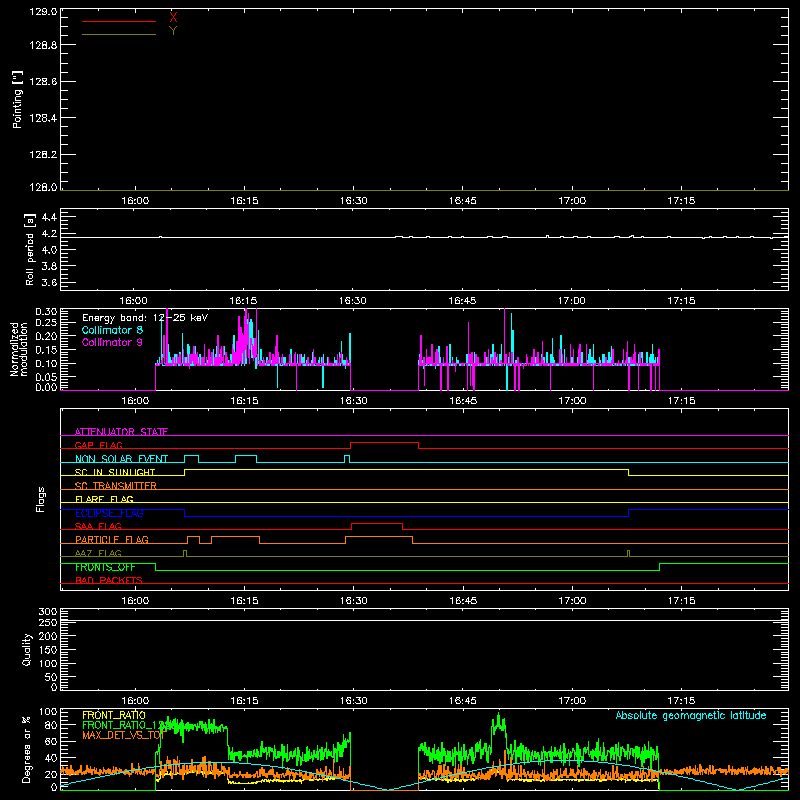Image resolution: width=800 pixels, height=800 pixels.
Task: Select the Y legend label
Action: pyautogui.click(x=173, y=31)
